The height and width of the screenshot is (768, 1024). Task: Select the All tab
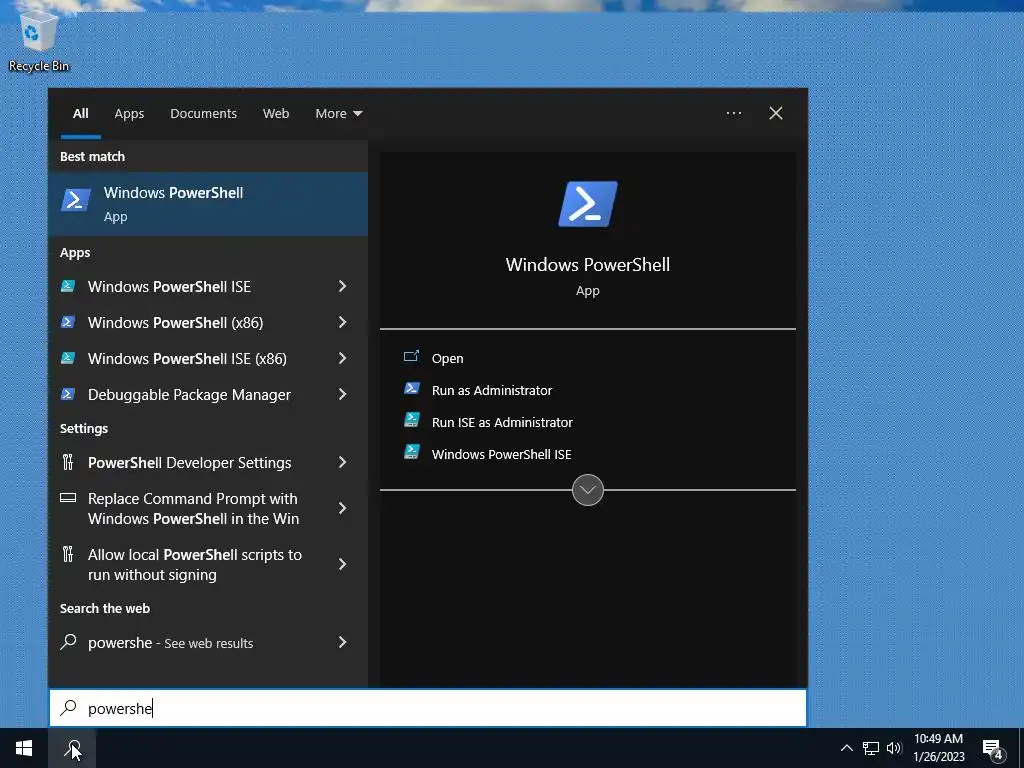click(x=80, y=113)
